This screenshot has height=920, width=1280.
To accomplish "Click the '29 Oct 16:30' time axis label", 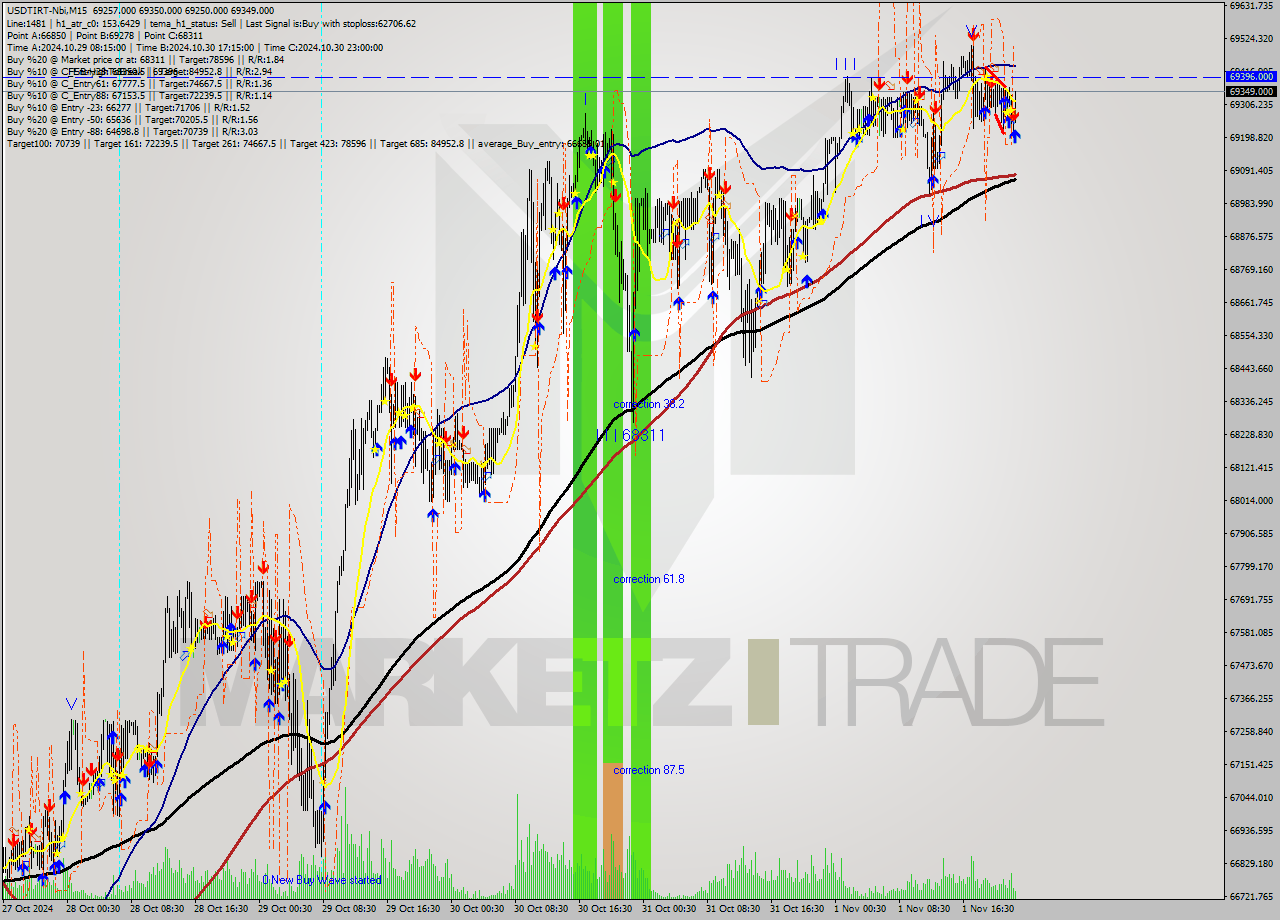I will pyautogui.click(x=414, y=909).
